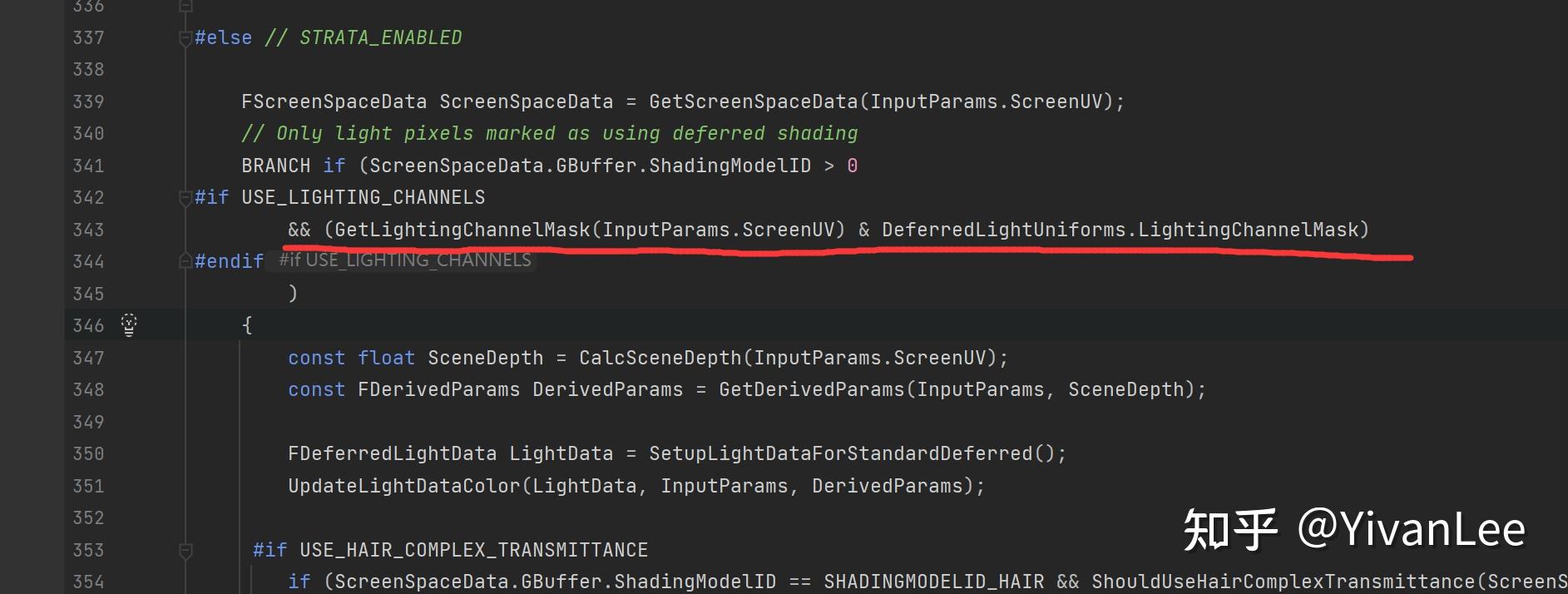Click the GetLightingChannelMask function name

click(462, 230)
